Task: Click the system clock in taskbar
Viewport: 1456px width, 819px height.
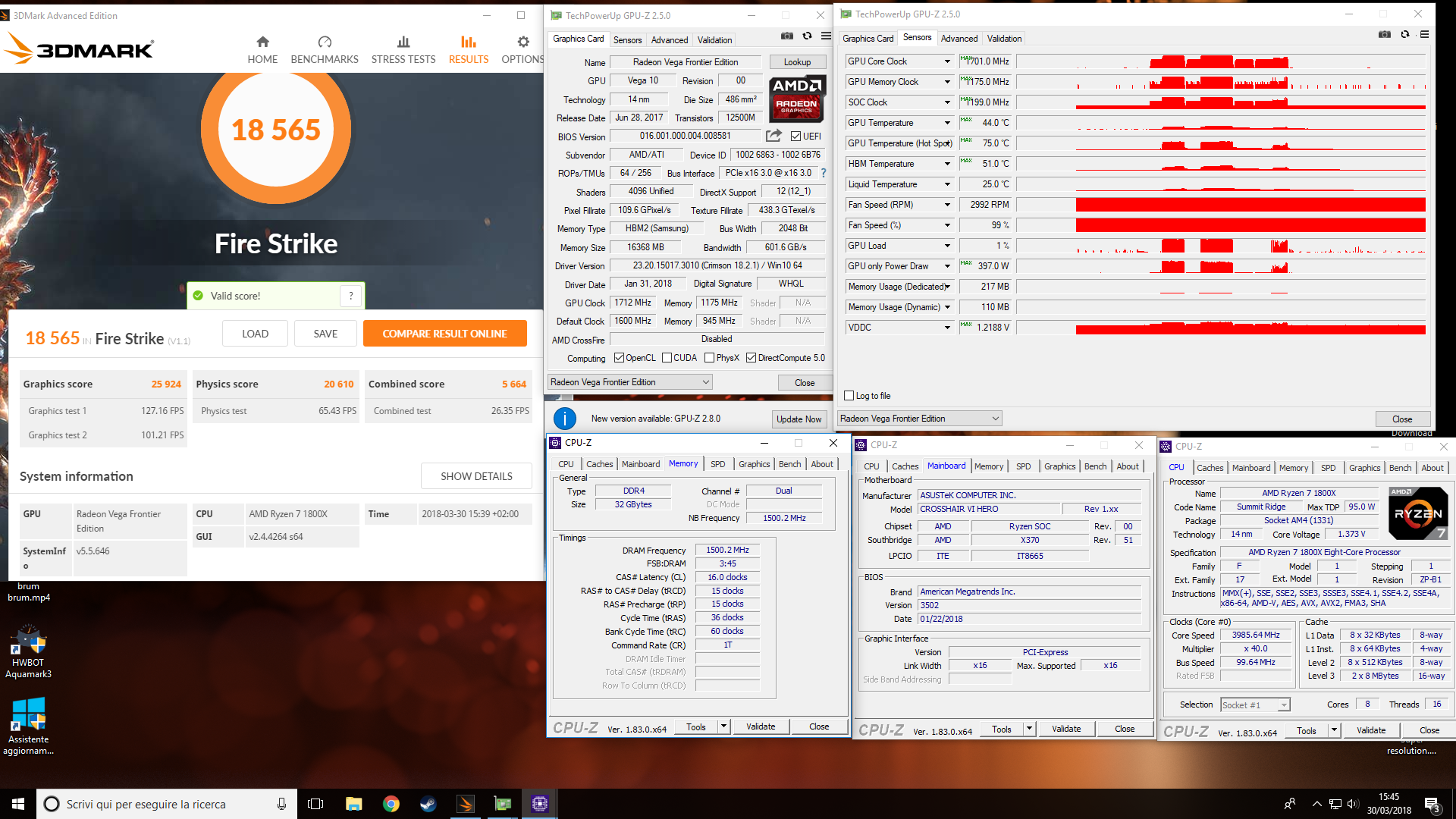Action: pyautogui.click(x=1389, y=804)
